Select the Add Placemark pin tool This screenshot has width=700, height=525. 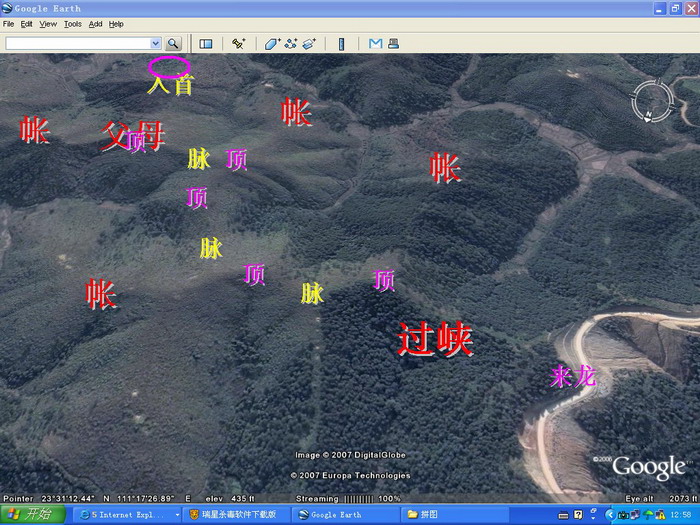pos(238,44)
